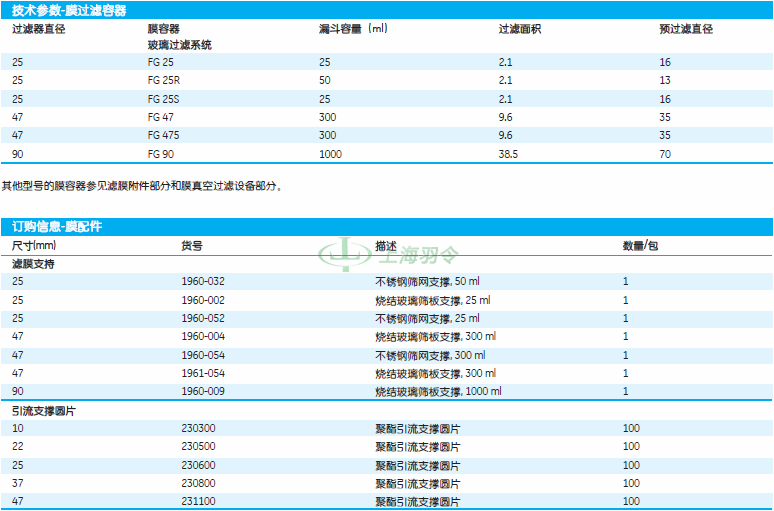Click the FG 25R model cell
The width and height of the screenshot is (774, 511).
point(163,80)
